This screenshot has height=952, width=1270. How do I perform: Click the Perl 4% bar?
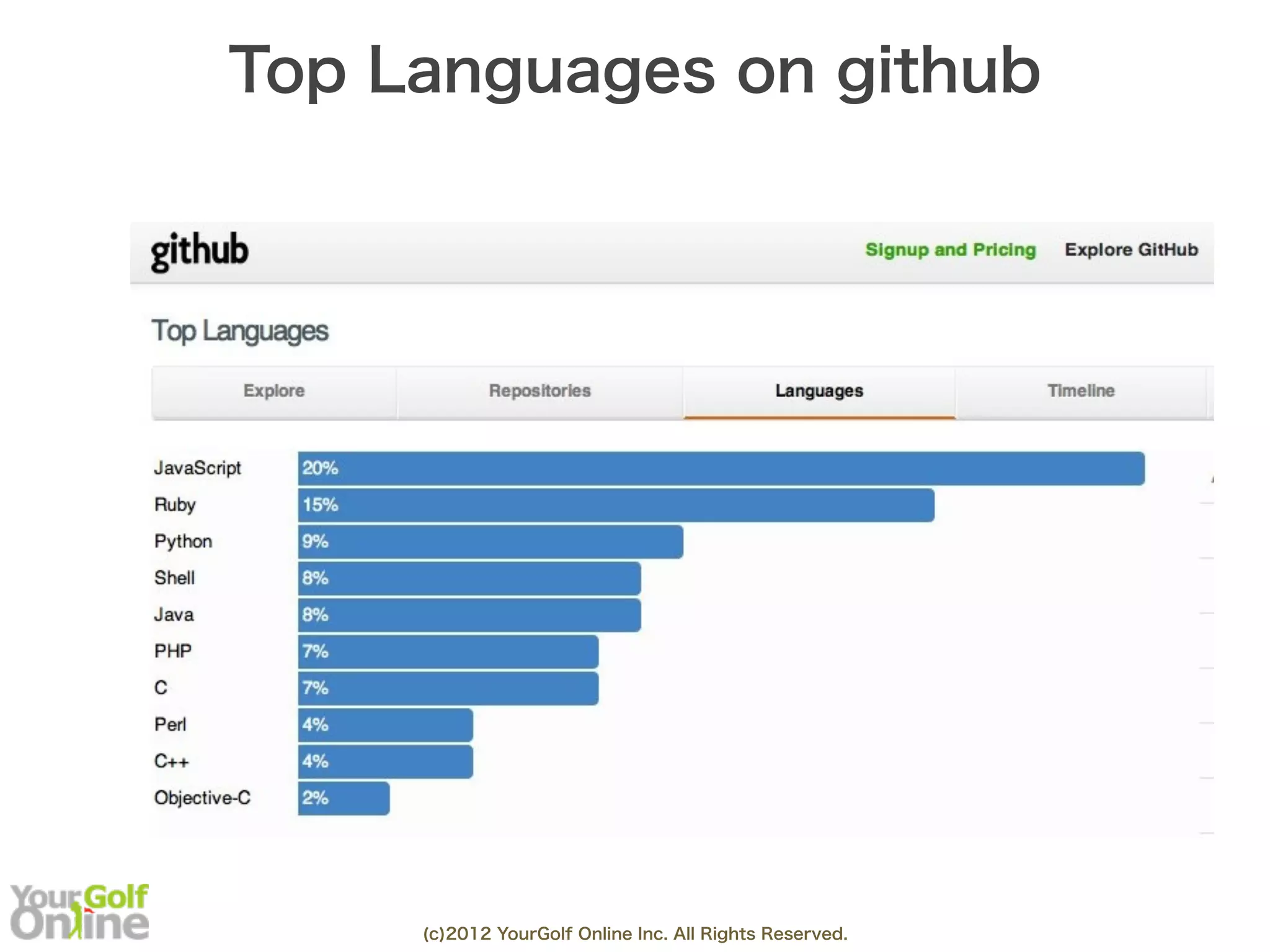(x=386, y=725)
